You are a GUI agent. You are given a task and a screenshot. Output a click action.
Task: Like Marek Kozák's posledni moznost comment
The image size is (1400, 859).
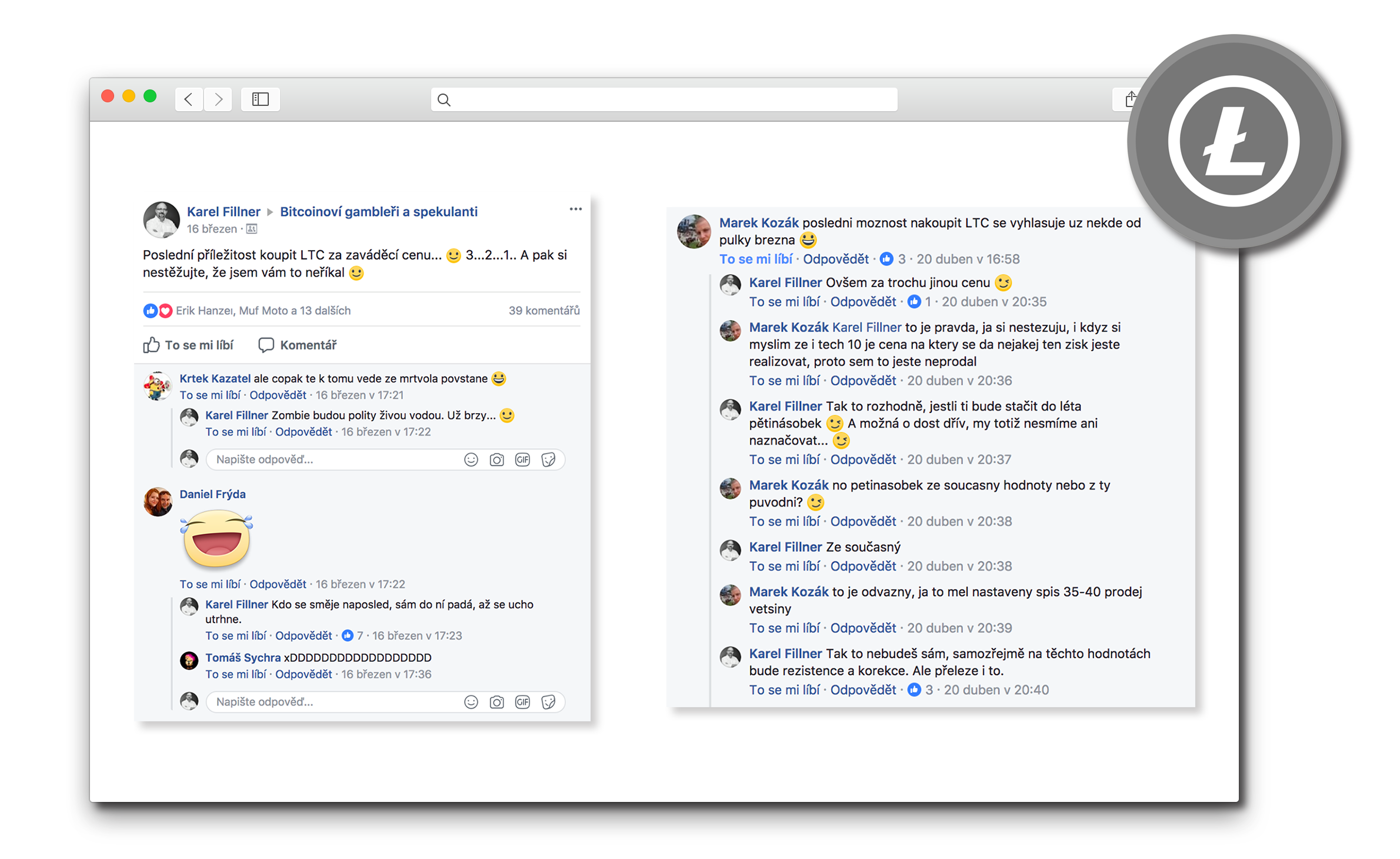[x=756, y=259]
